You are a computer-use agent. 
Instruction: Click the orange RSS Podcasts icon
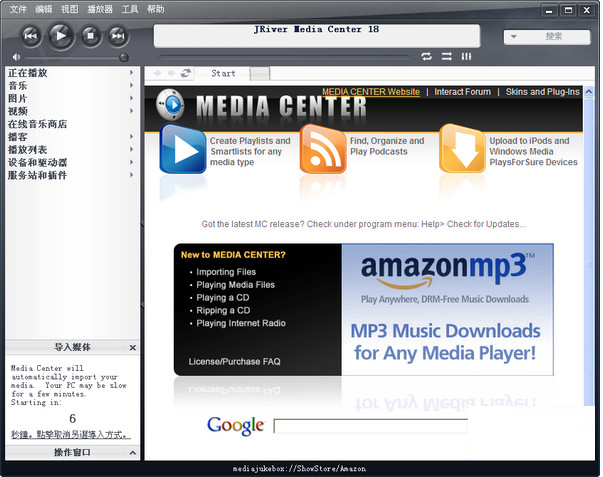pos(323,149)
